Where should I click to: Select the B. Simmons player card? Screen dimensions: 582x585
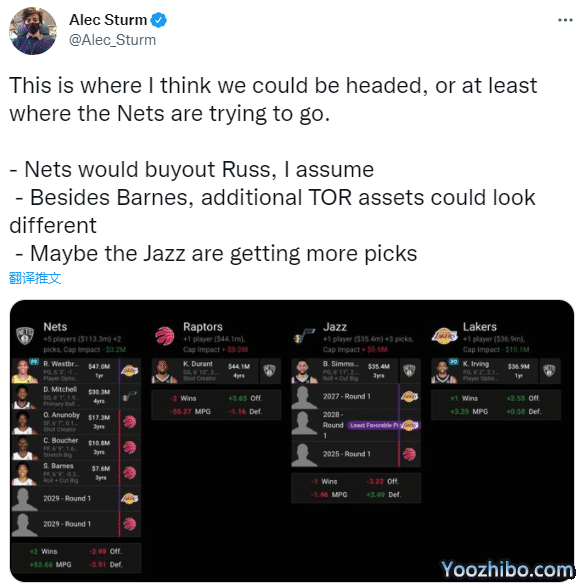[x=356, y=371]
